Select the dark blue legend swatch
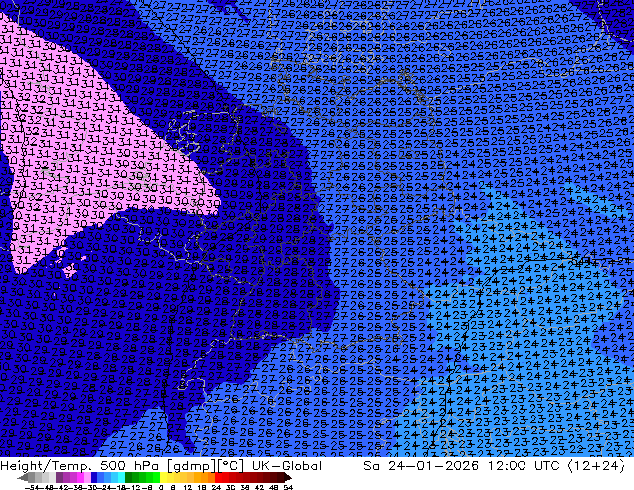This screenshot has width=634, height=490. 94,478
